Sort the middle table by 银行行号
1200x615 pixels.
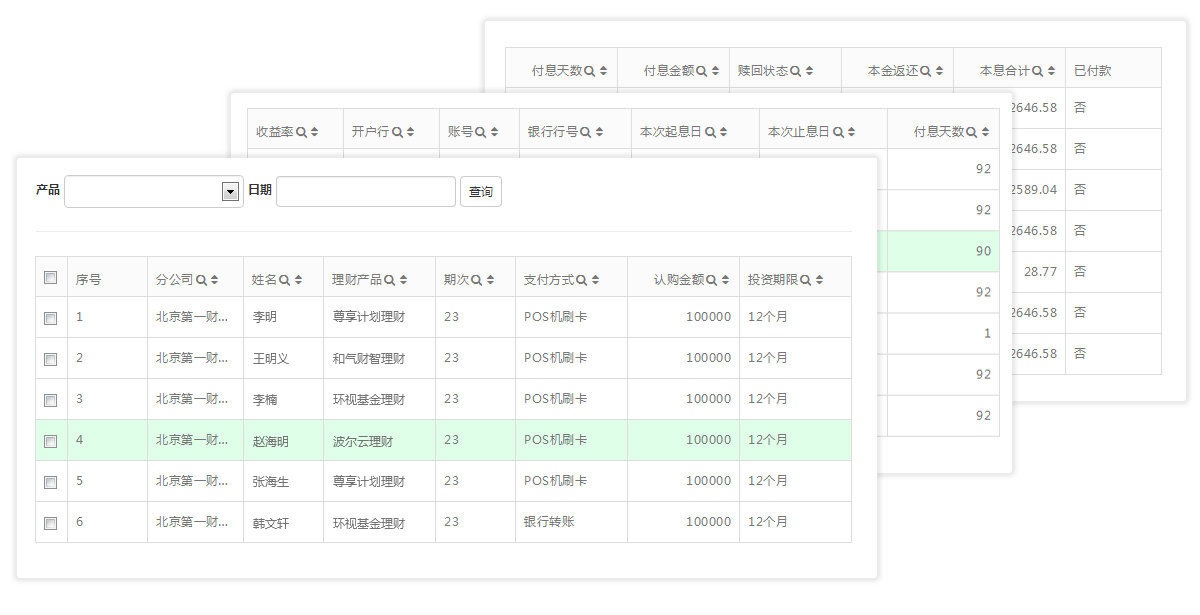[599, 132]
